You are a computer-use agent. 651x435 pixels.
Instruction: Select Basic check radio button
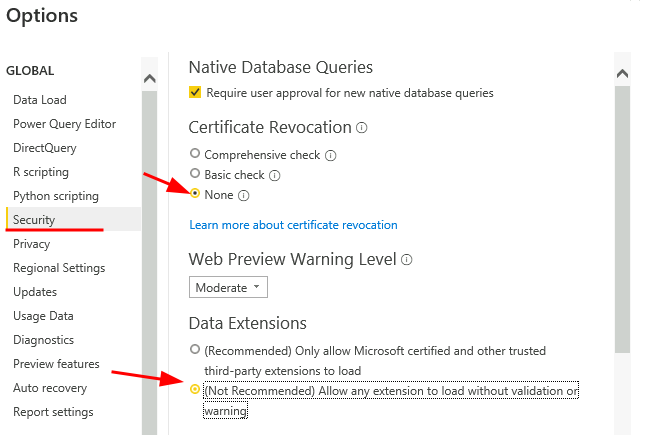(195, 175)
